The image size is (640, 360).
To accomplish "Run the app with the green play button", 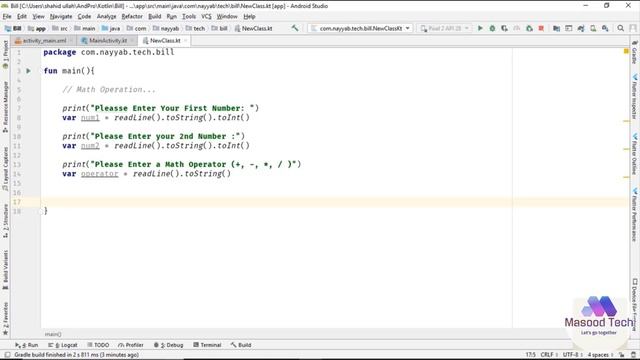I will [x=480, y=28].
